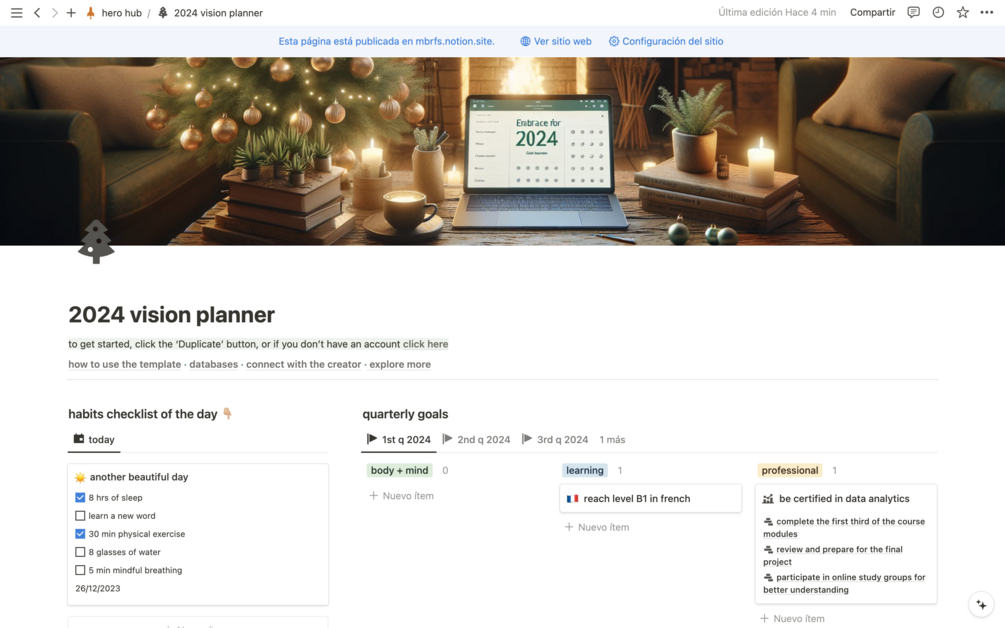The height and width of the screenshot is (628, 1005).
Task: Switch to the 2nd q 2024 tab
Action: 478,439
